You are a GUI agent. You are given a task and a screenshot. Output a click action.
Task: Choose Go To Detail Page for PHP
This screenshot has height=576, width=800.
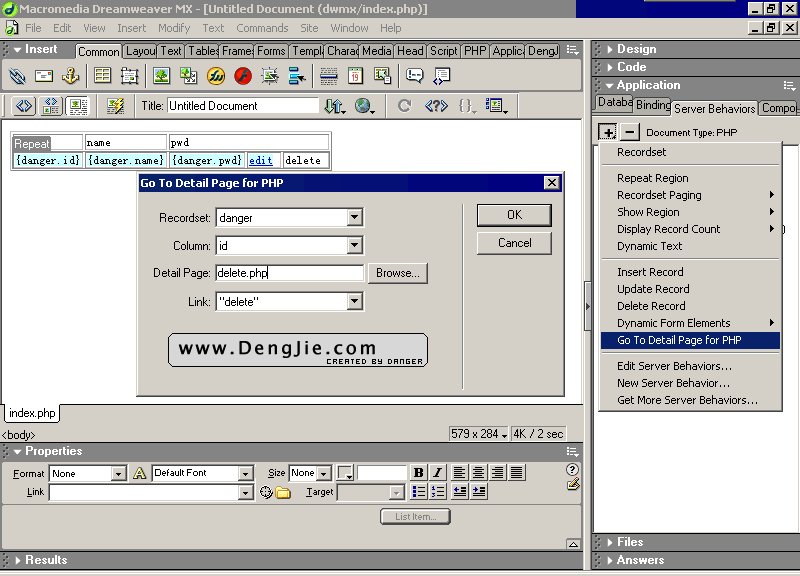(690, 340)
